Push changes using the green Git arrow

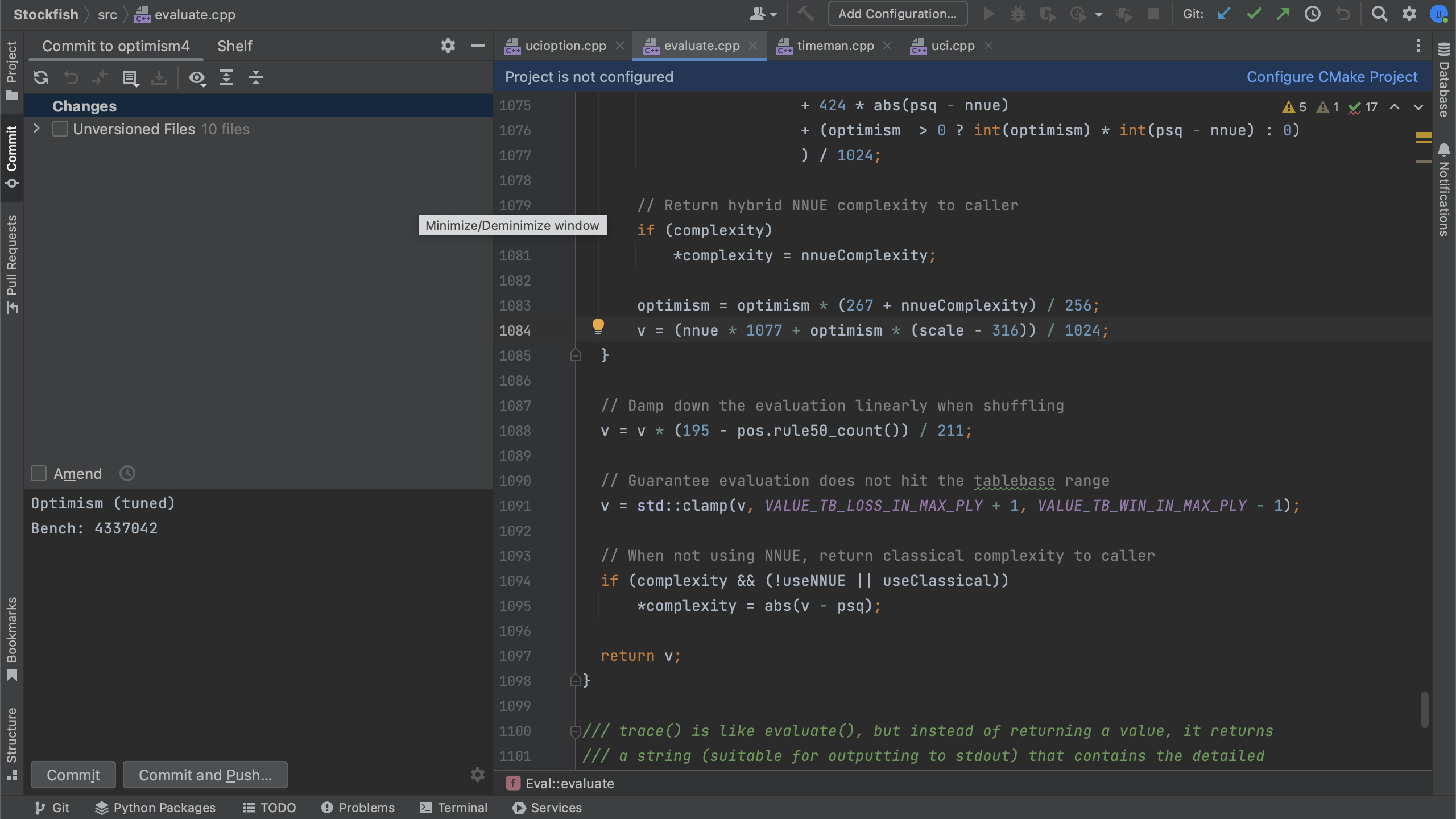[1283, 14]
